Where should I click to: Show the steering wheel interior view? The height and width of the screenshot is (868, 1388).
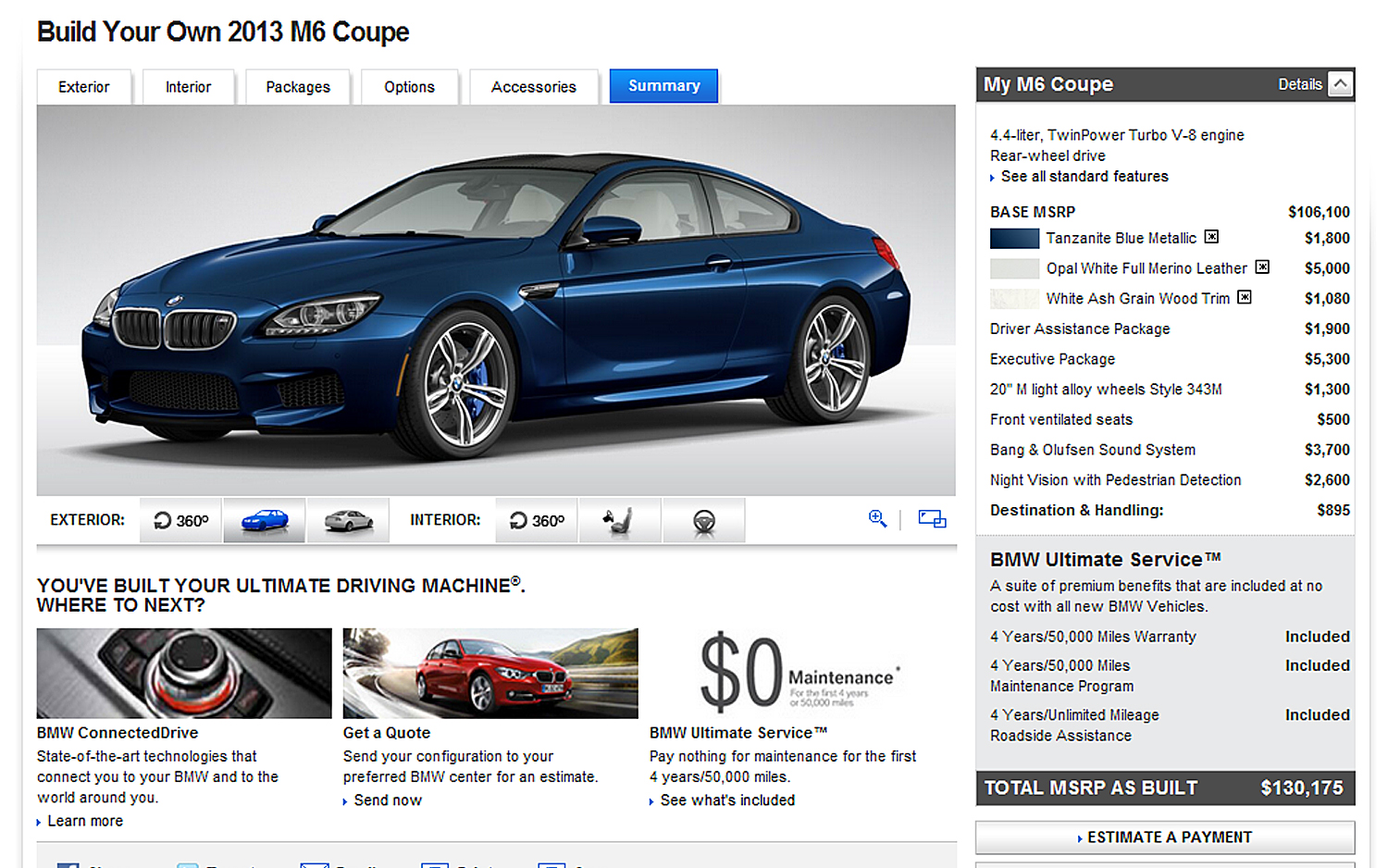(703, 520)
